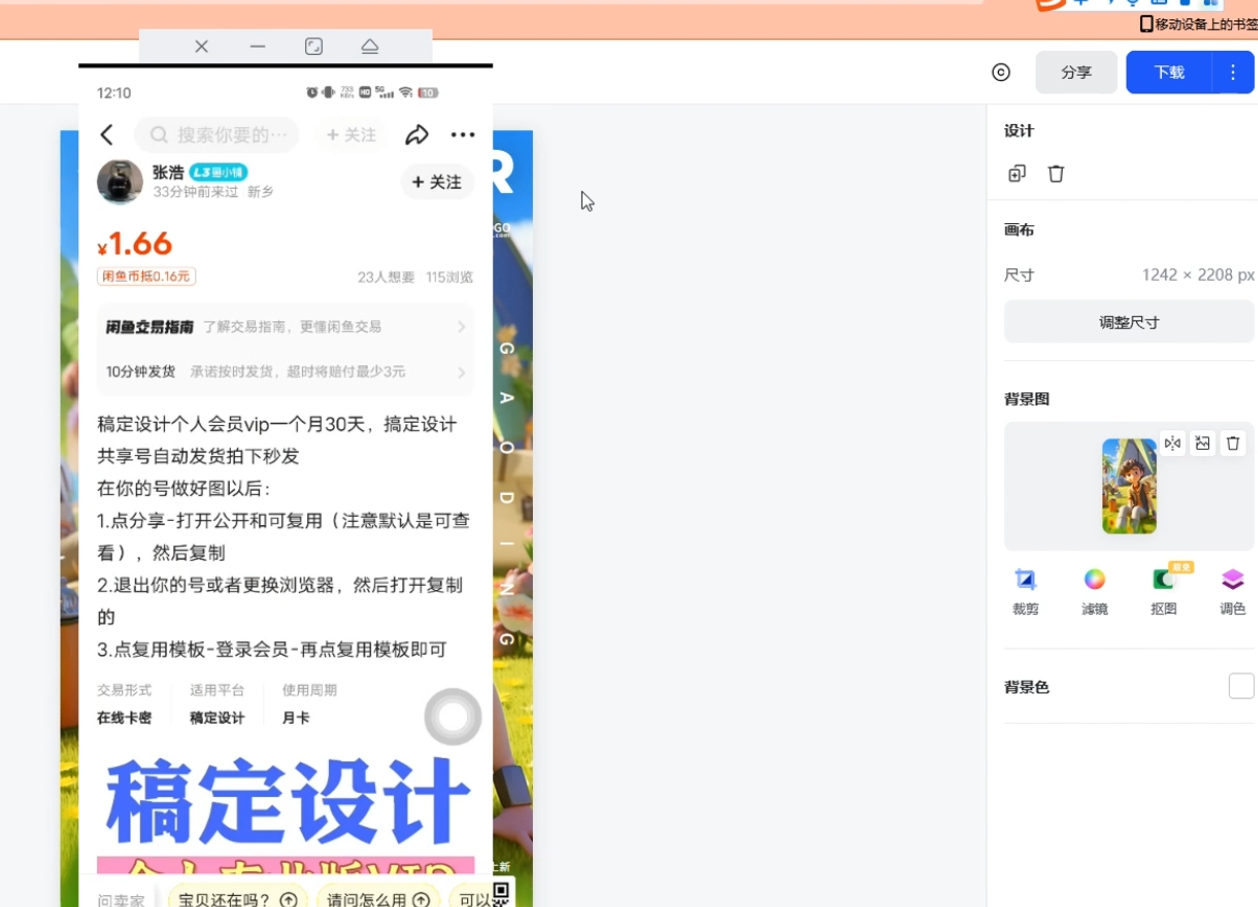Click the 分享 share button
Screen dimensions: 1258x907
tap(1076, 72)
